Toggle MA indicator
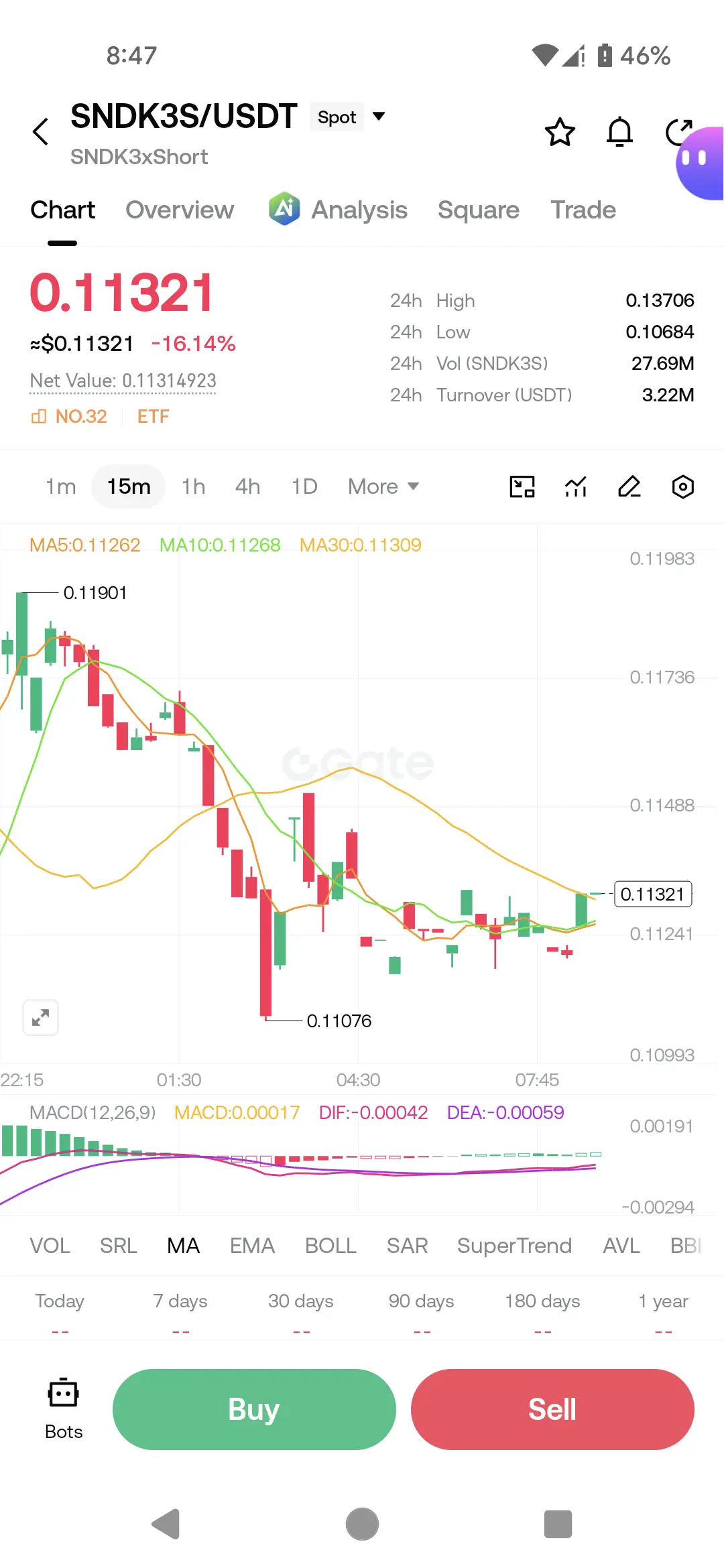The height and width of the screenshot is (1568, 724). [x=183, y=1246]
